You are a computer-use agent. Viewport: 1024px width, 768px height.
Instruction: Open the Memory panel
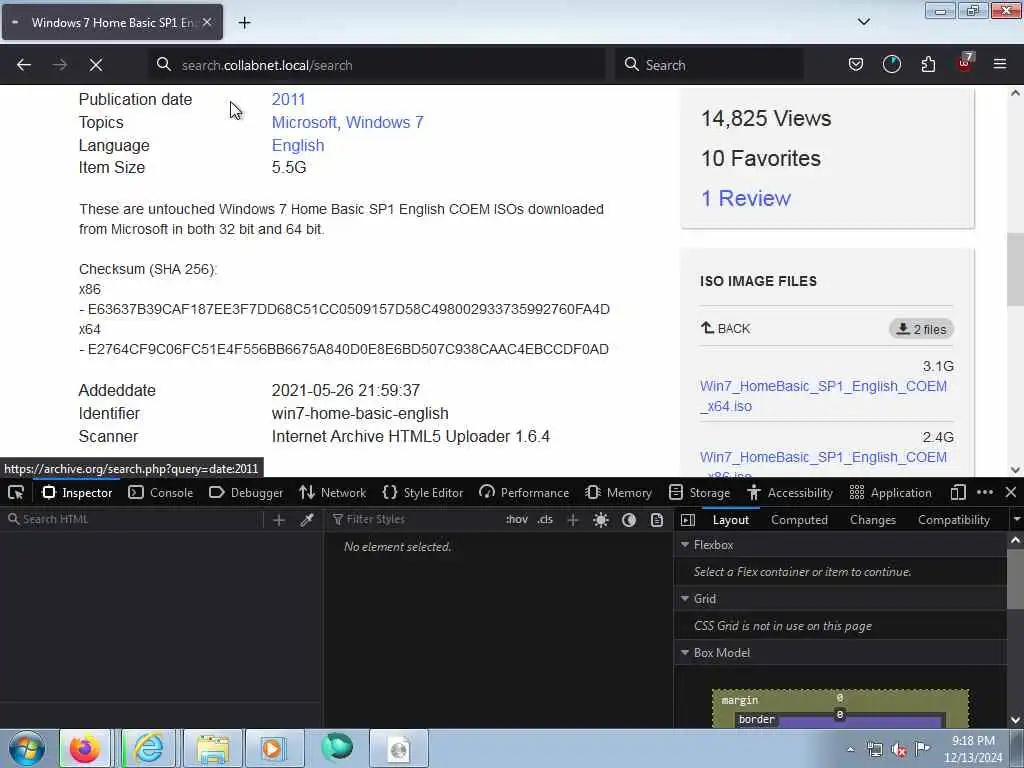pos(618,492)
